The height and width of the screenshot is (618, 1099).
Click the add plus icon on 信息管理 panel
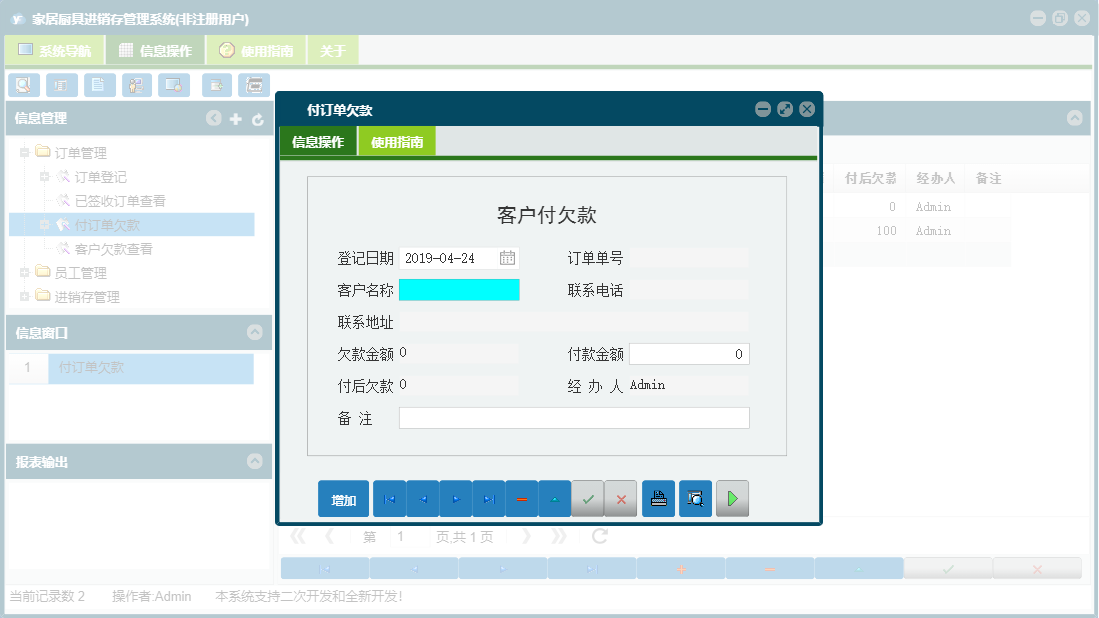(x=236, y=118)
